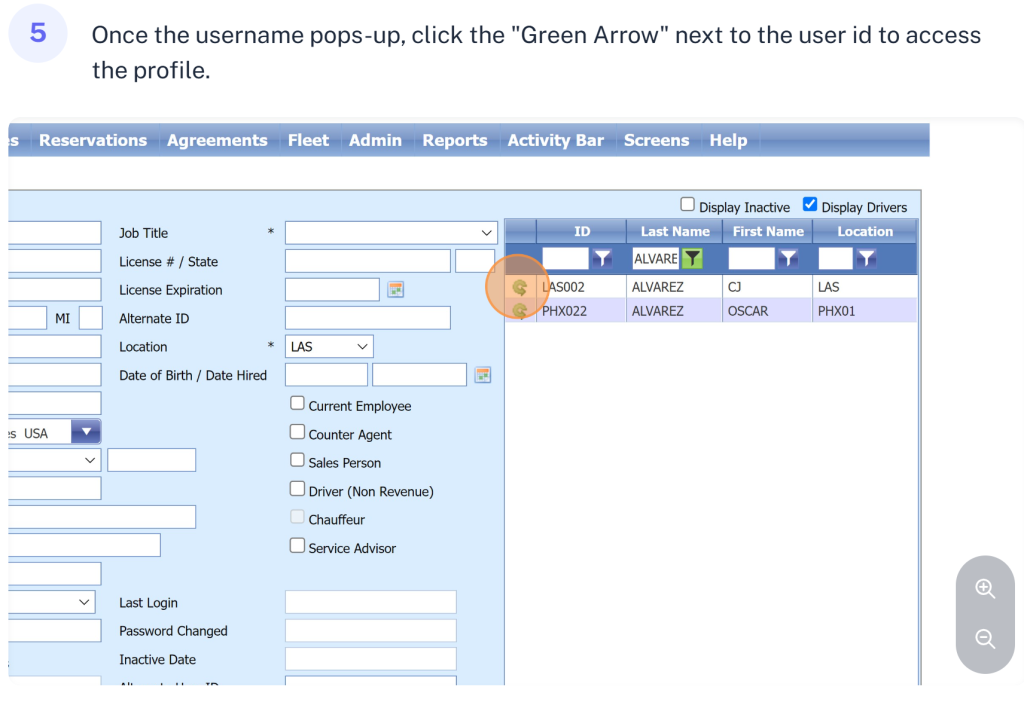Open the License Expiration calendar picker
Viewport: 1024px width, 705px height.
tap(396, 290)
